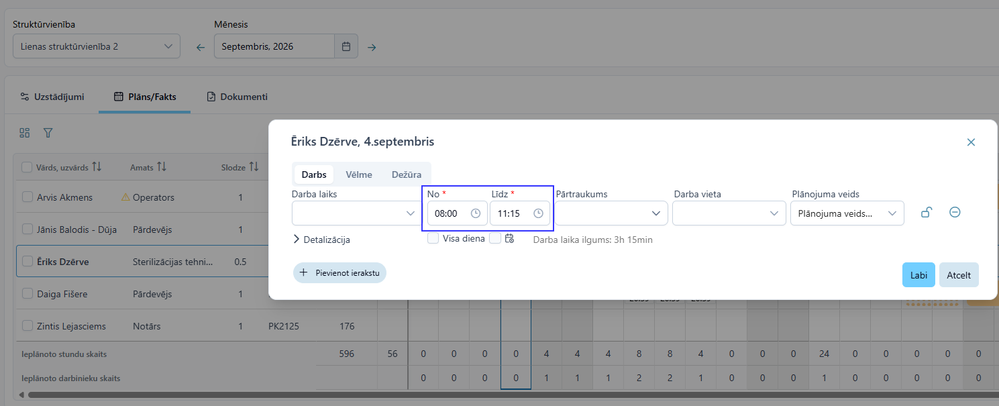The width and height of the screenshot is (999, 406).
Task: Go to the next month with the right arrow
Action: [372, 47]
